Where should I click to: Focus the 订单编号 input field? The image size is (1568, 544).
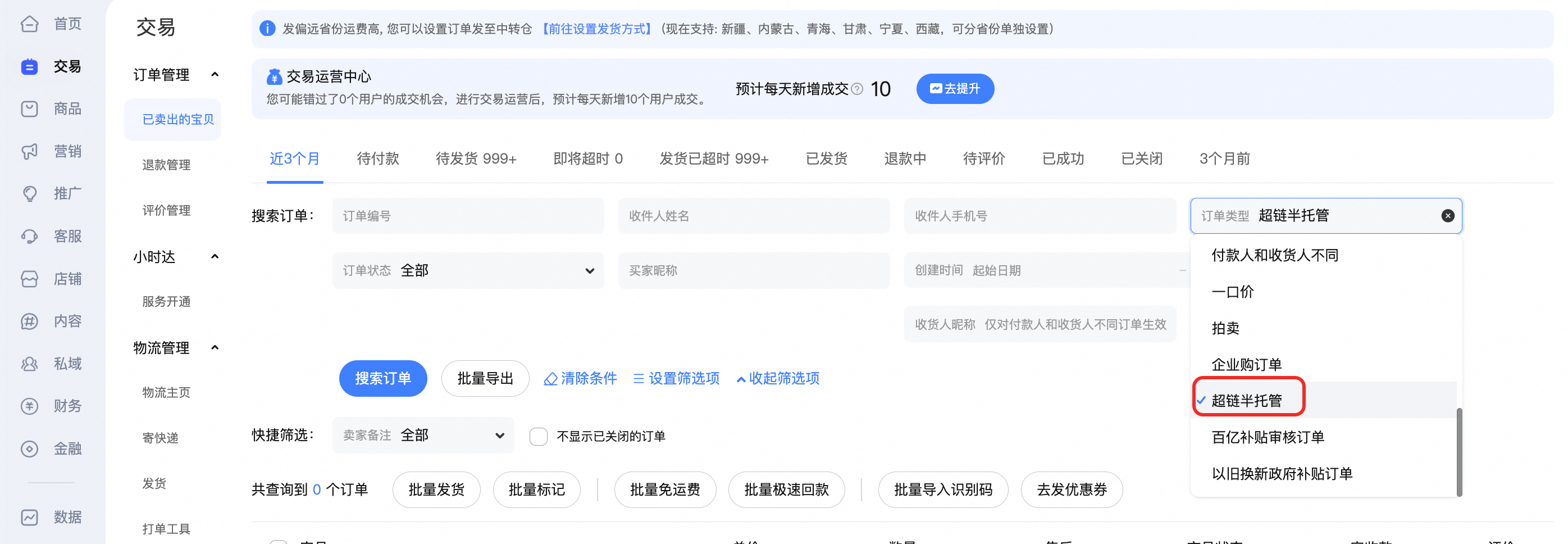point(467,216)
